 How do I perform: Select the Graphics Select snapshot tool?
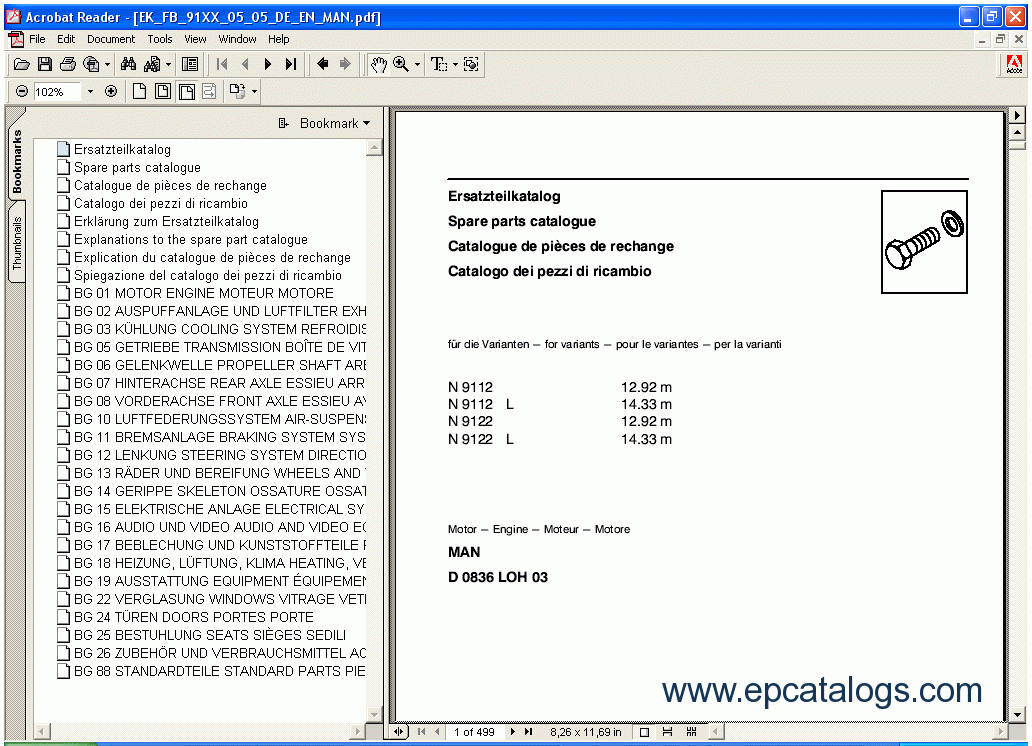pos(471,65)
